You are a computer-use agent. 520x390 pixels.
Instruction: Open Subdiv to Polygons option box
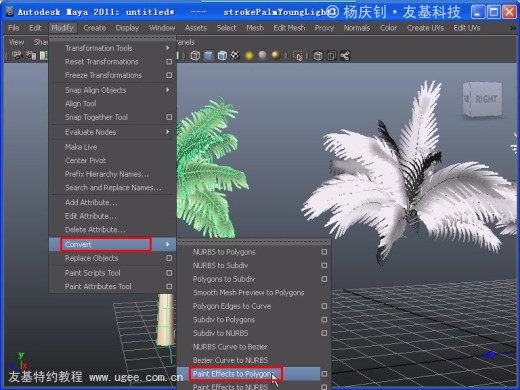324,320
